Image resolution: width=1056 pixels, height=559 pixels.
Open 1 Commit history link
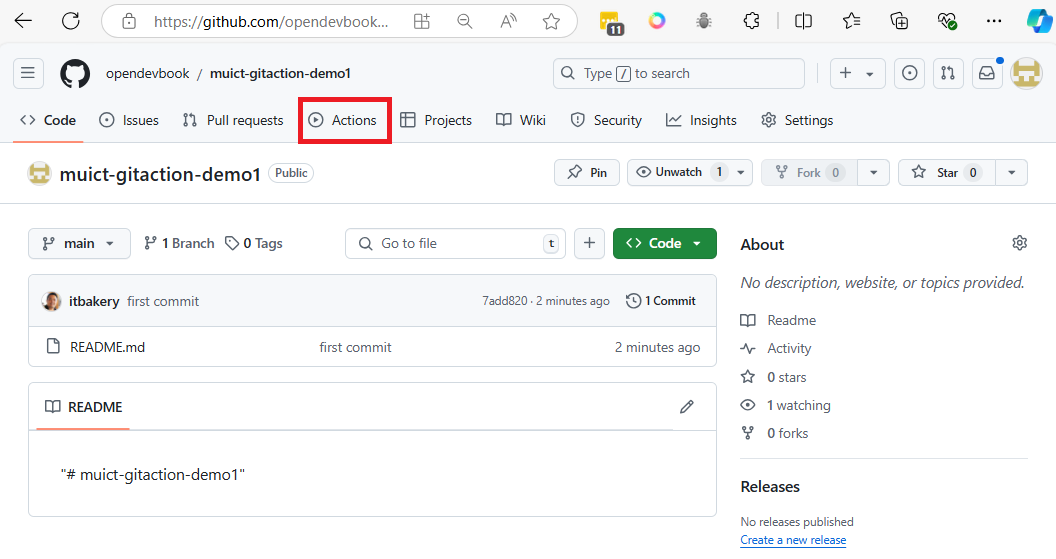pos(661,301)
